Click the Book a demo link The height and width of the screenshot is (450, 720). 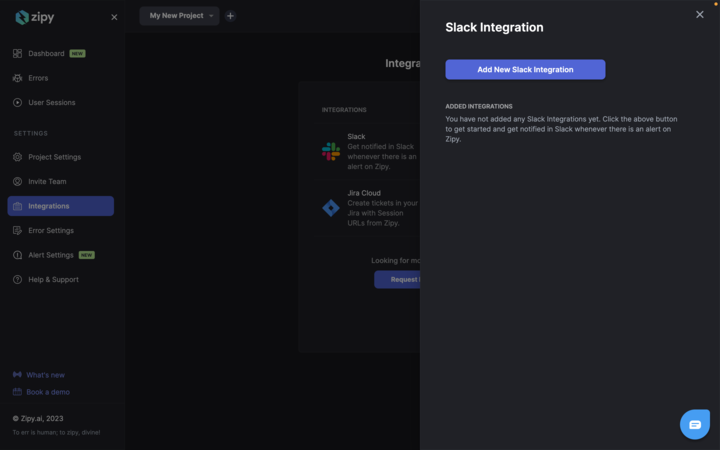(x=48, y=392)
